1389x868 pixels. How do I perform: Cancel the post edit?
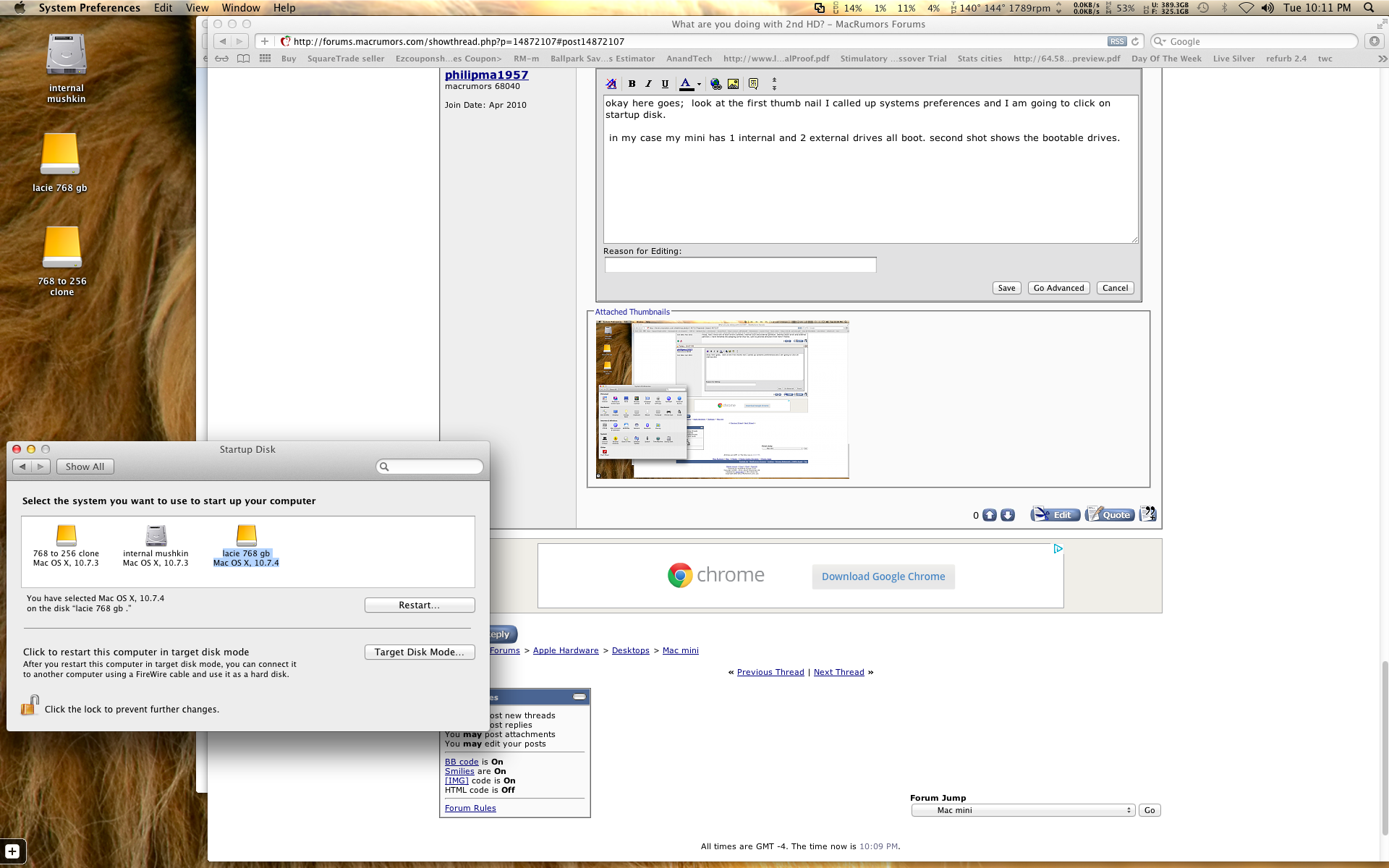tap(1115, 288)
